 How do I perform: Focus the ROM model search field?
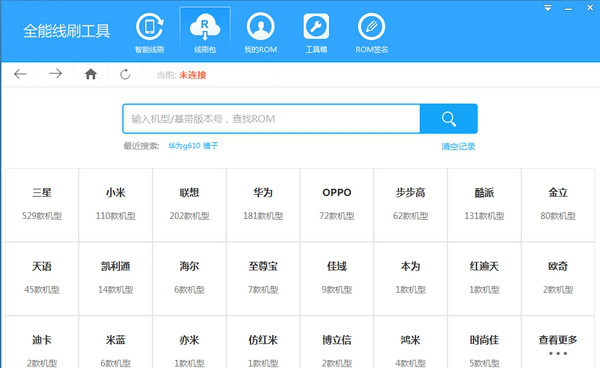point(271,119)
